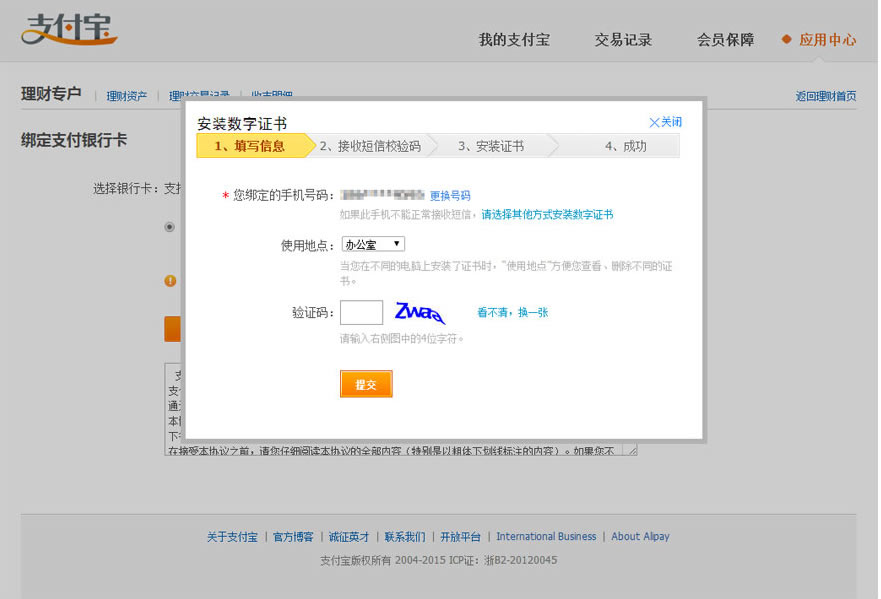The image size is (881, 599).
Task: Click the blurred bound phone number
Action: [x=382, y=195]
